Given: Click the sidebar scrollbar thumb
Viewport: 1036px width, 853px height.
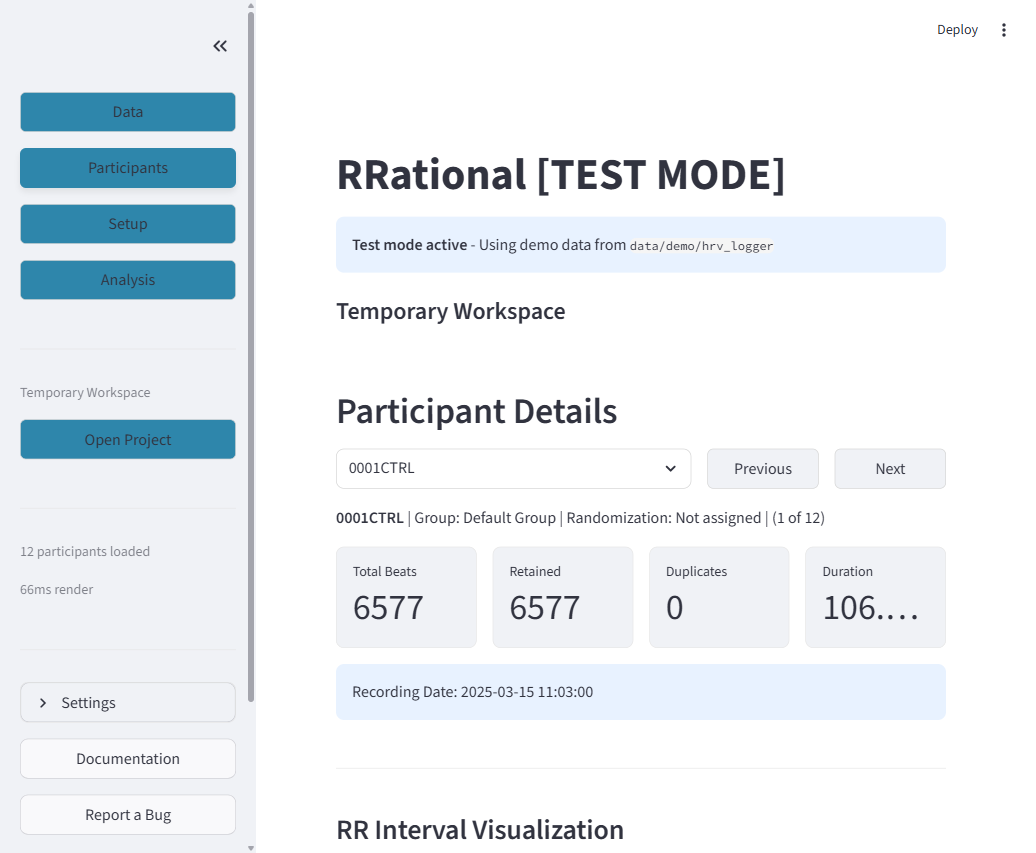Looking at the screenshot, I should click(x=251, y=357).
